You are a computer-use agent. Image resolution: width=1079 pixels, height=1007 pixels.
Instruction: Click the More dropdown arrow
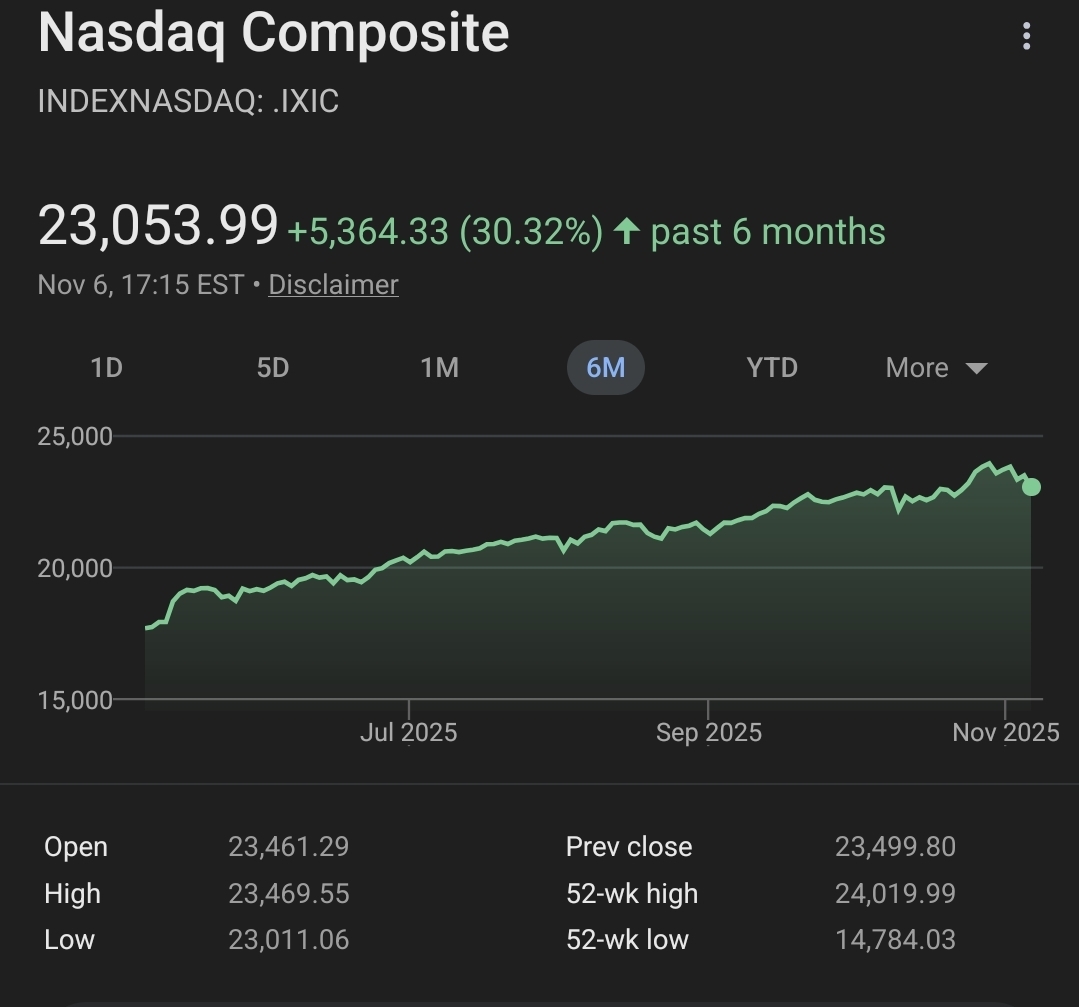tap(977, 368)
